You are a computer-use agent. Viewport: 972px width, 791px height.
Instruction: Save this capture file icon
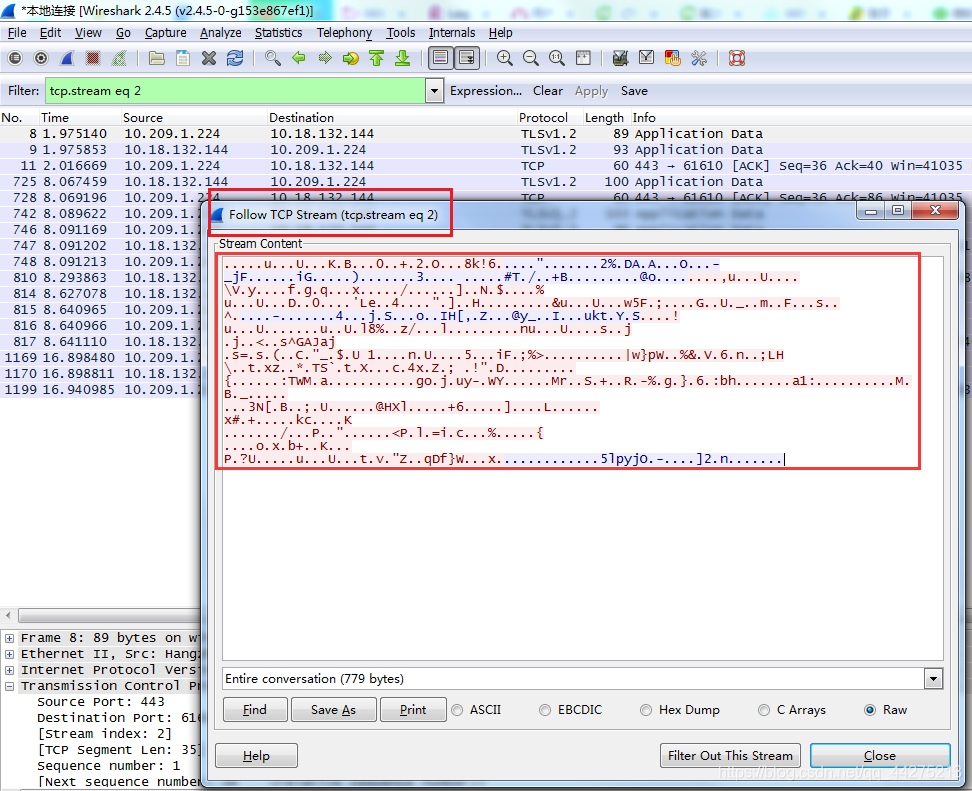[x=183, y=58]
